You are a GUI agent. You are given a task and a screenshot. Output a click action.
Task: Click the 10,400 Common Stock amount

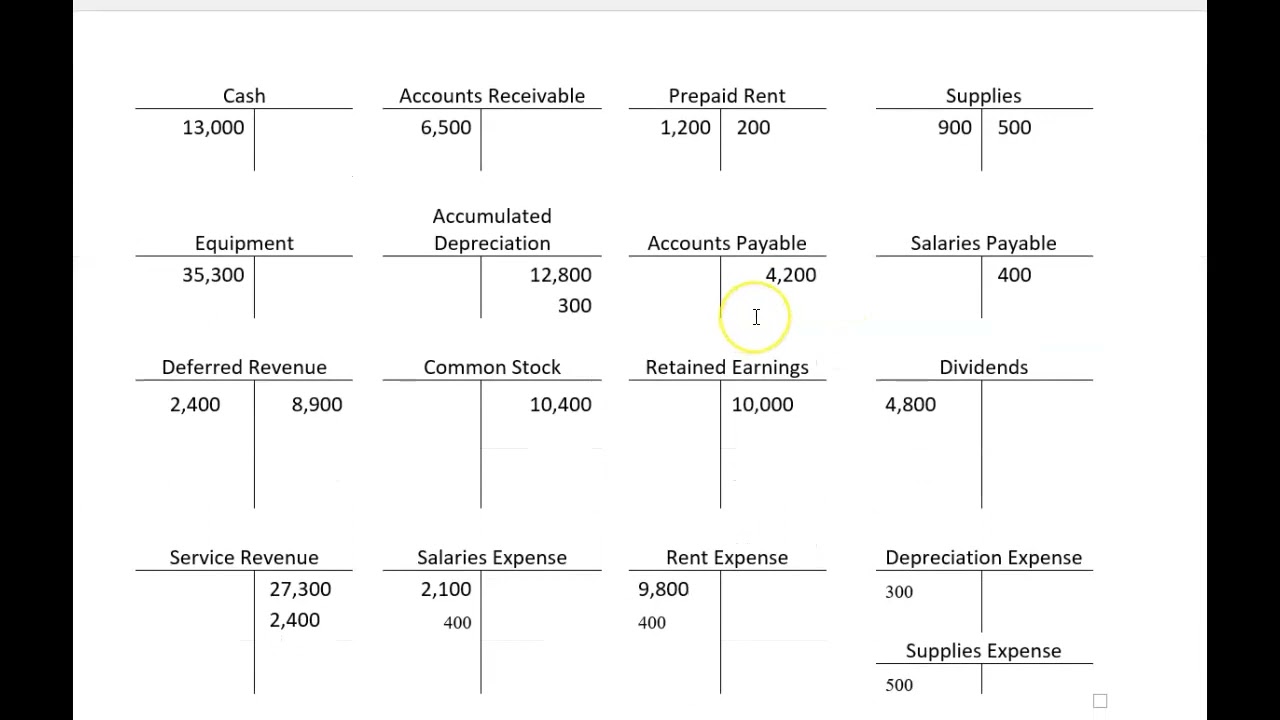click(x=560, y=404)
